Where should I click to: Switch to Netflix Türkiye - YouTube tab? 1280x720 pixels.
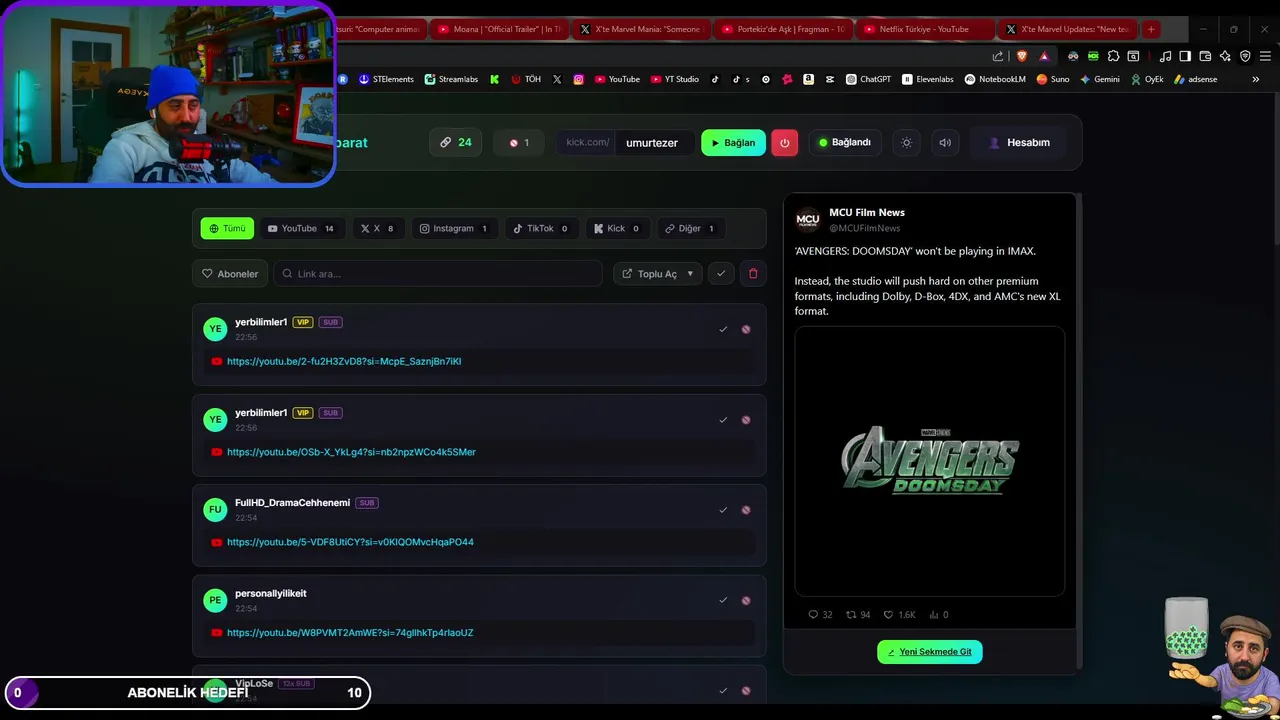coord(925,29)
